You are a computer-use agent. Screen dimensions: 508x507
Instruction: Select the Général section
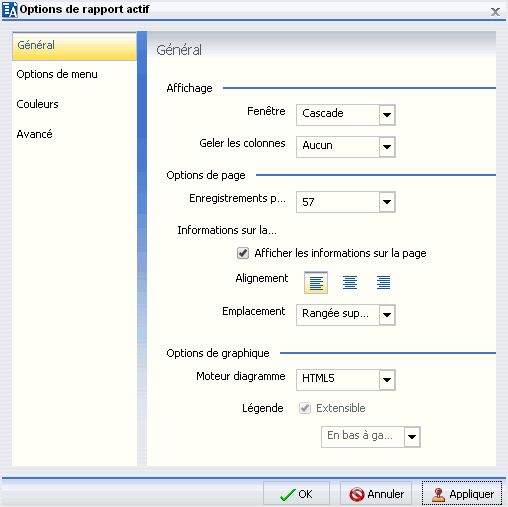tap(74, 46)
